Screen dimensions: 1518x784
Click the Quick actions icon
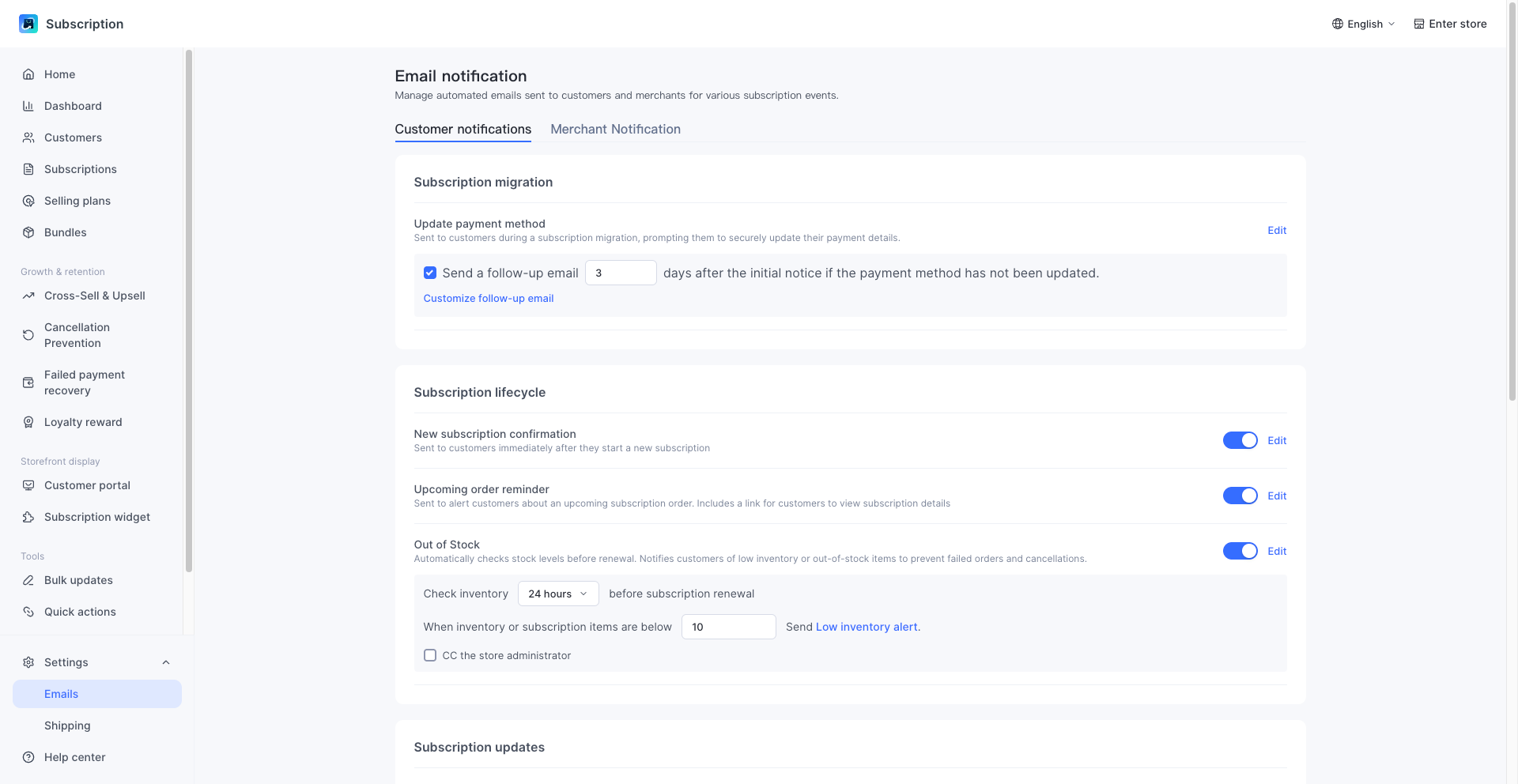coord(28,612)
